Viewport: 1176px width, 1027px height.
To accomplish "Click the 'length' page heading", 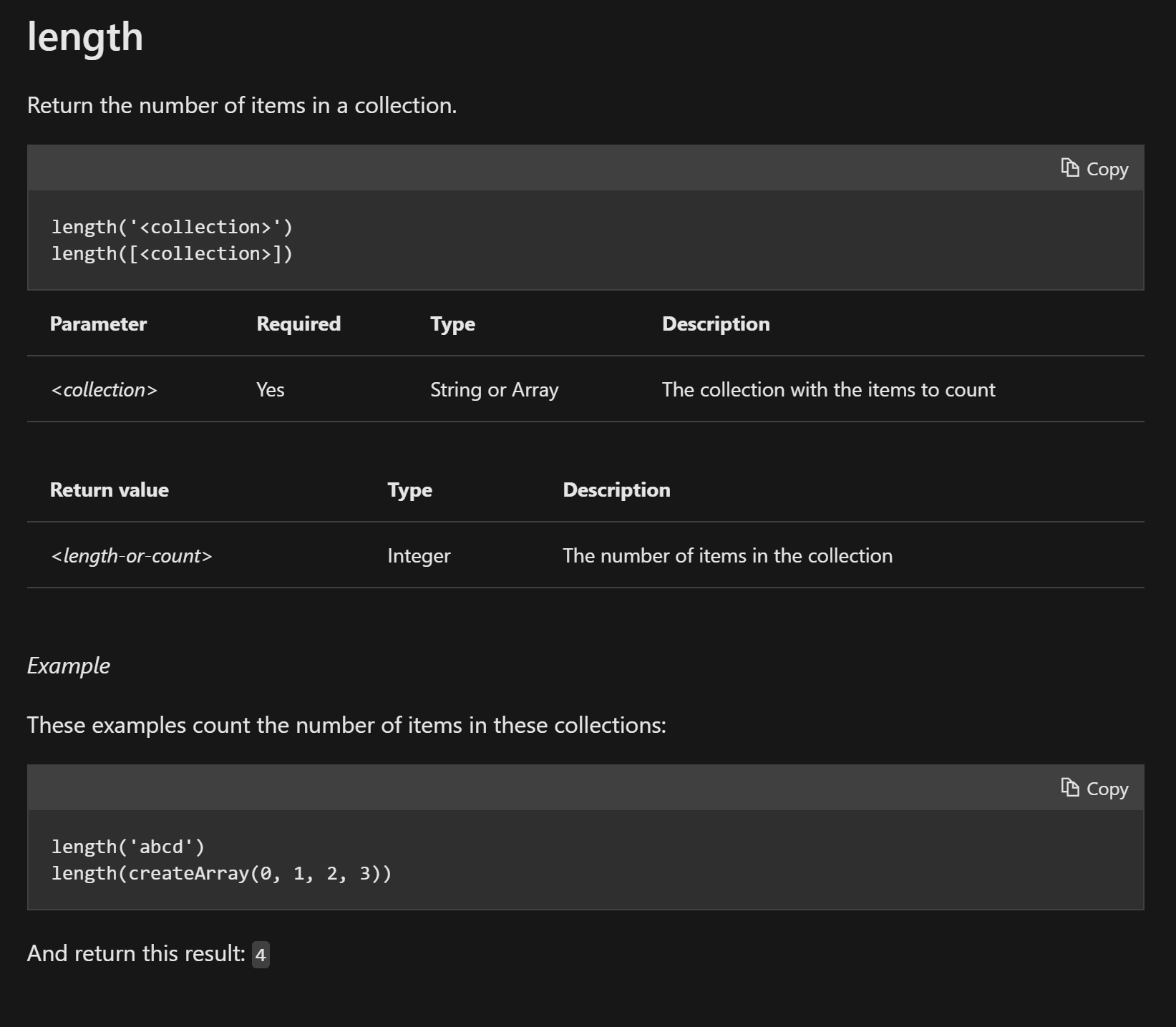I will click(85, 36).
